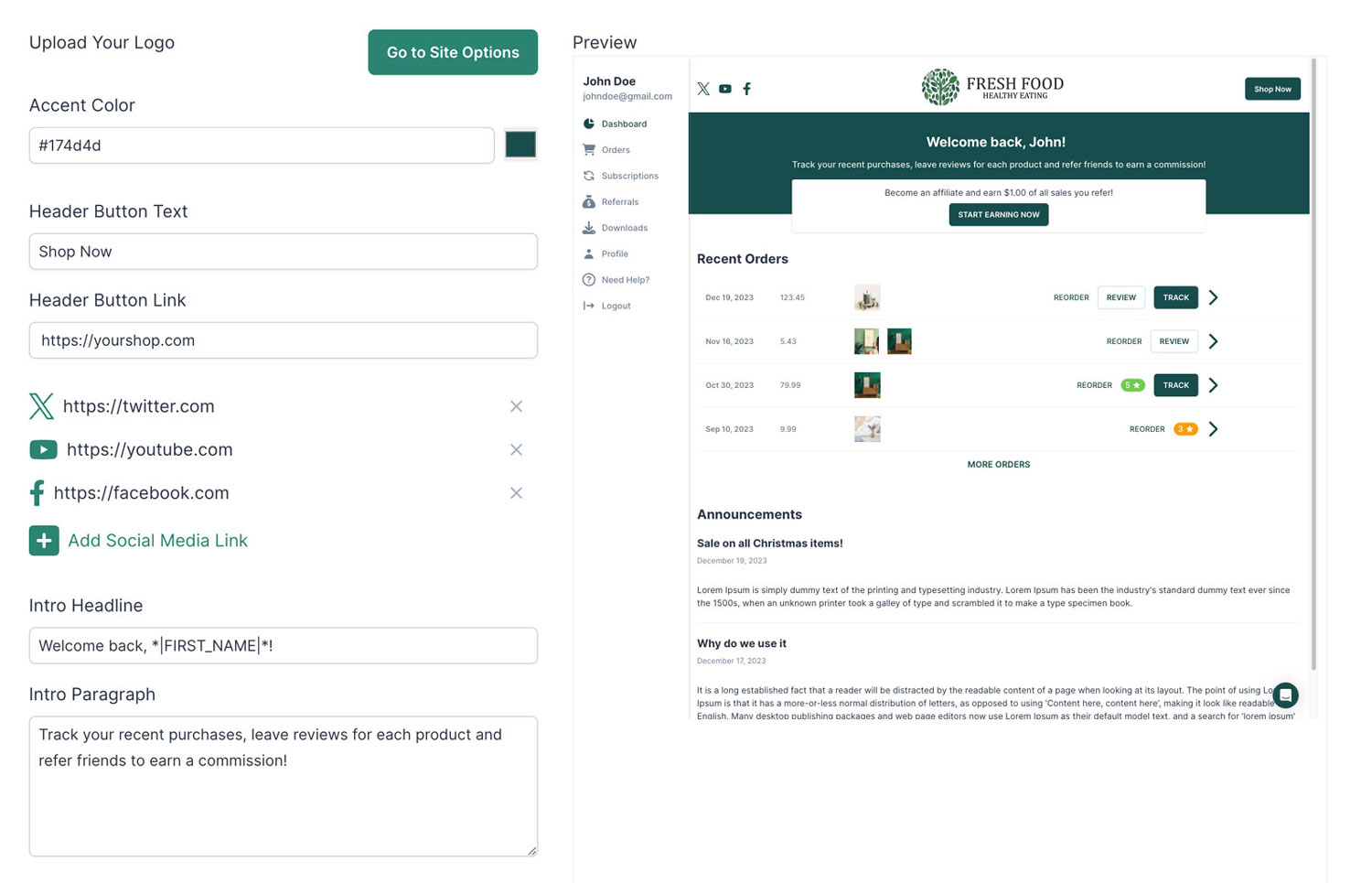Click the Go to Site Options button
Image resolution: width=1372 pixels, height=883 pixels.
[x=453, y=52]
